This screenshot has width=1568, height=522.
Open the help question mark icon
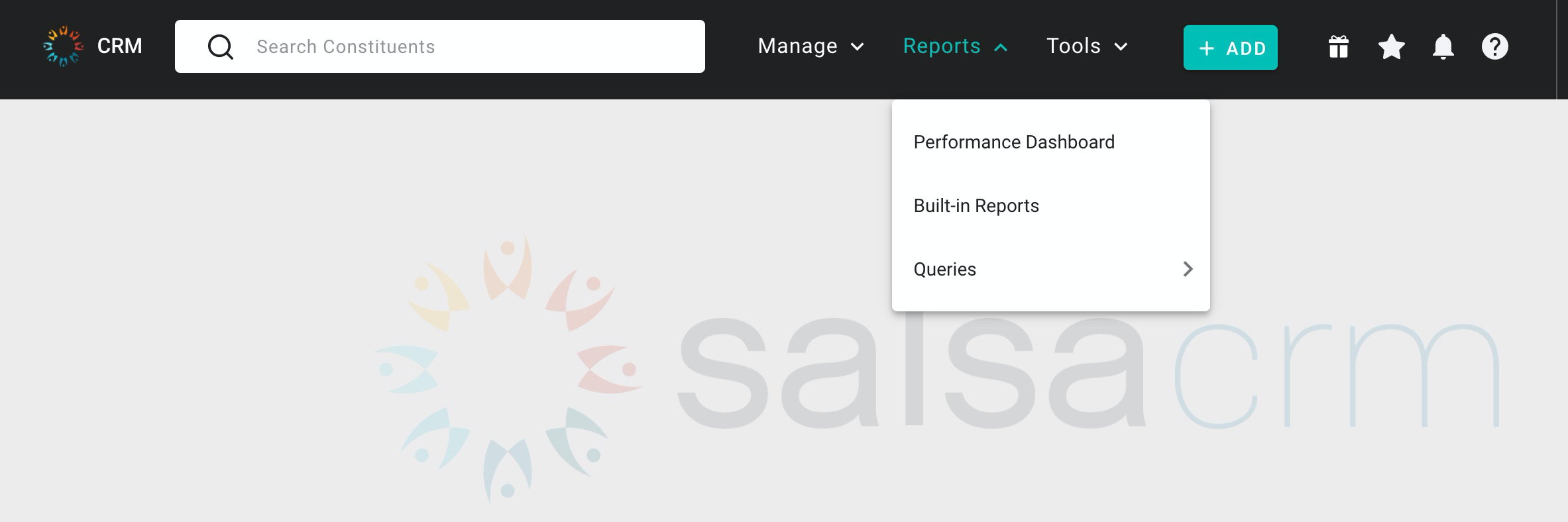(x=1494, y=46)
